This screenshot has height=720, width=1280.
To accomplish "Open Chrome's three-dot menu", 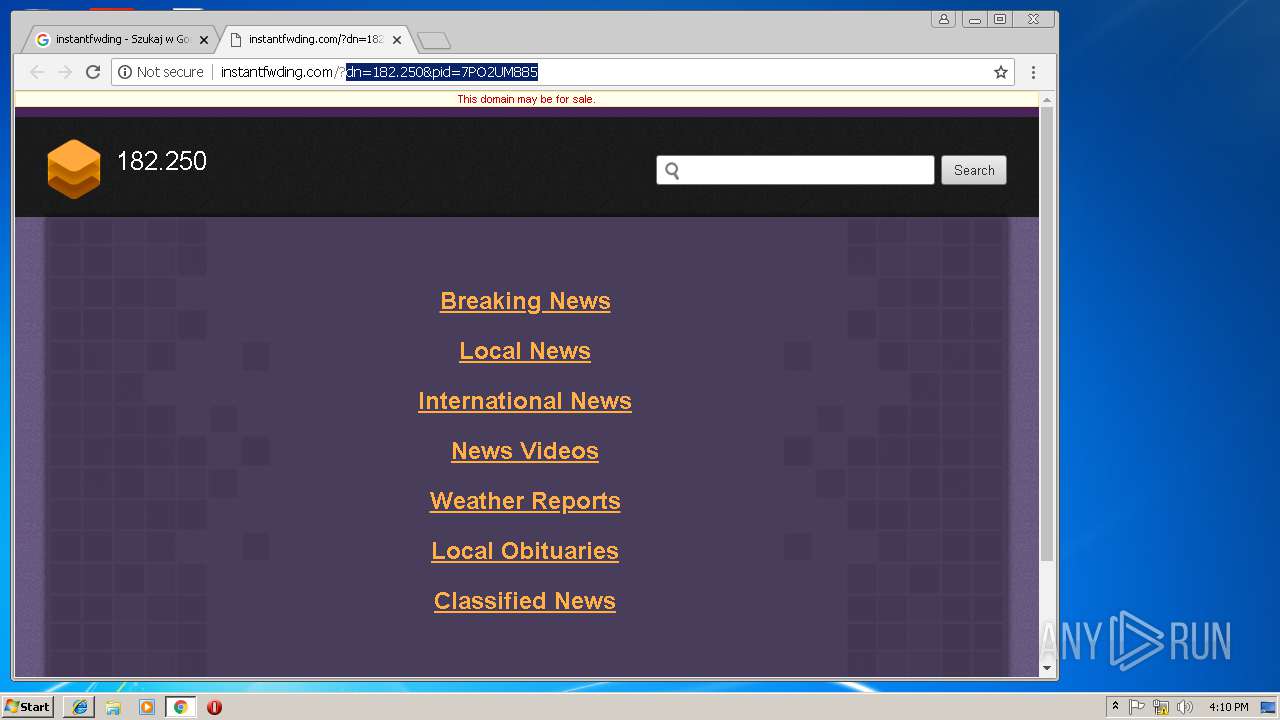I will point(1033,72).
